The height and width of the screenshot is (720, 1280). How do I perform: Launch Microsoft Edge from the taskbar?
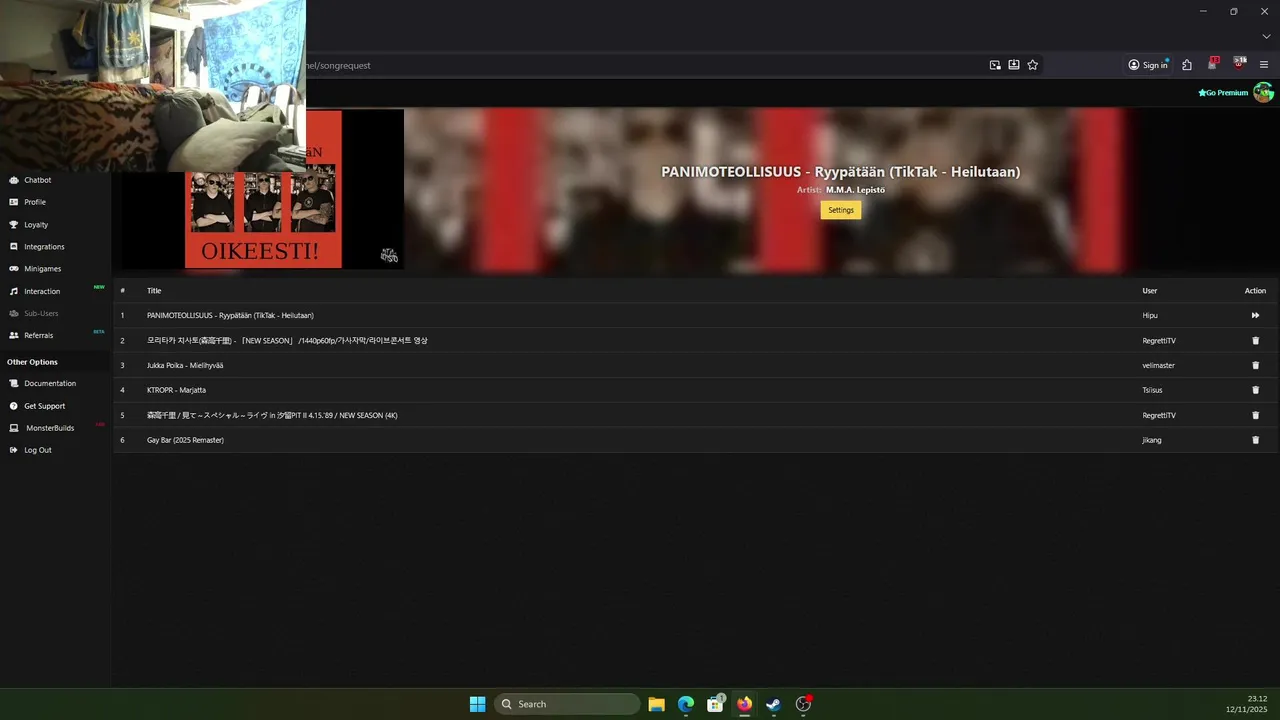(x=686, y=704)
